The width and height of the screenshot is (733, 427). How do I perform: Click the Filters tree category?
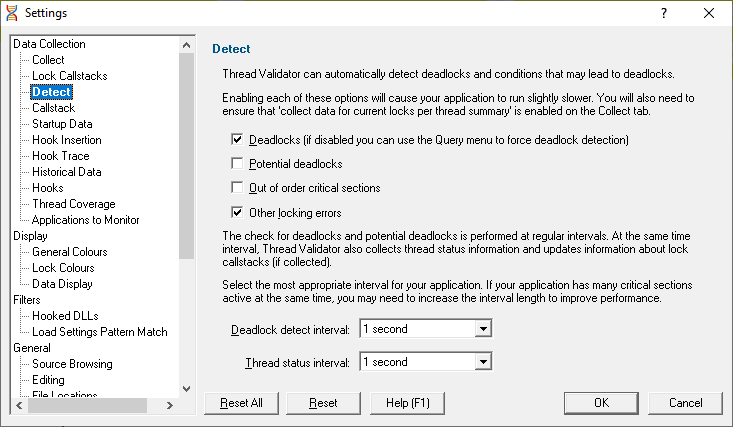tap(27, 300)
